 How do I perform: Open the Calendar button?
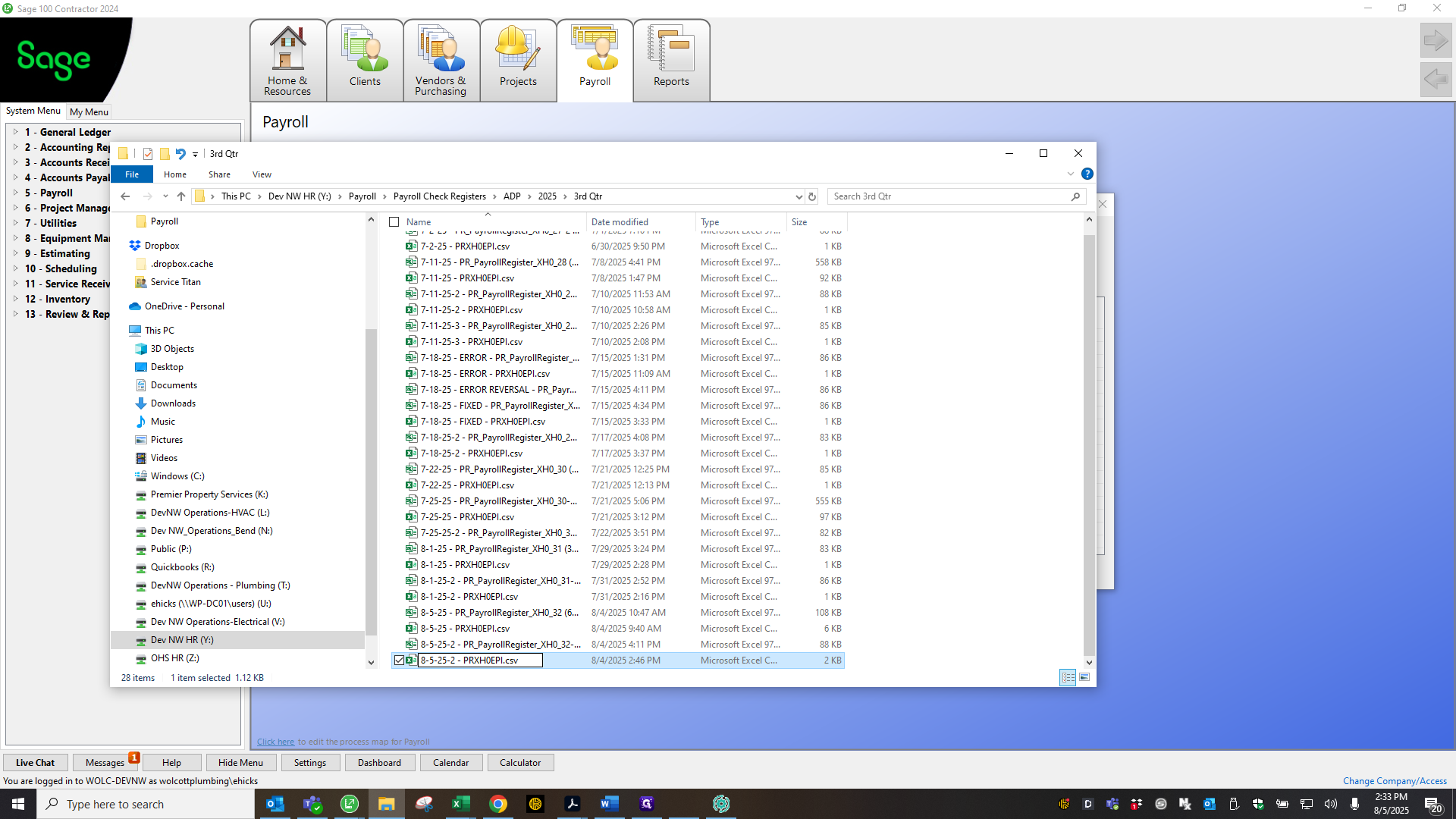[450, 763]
